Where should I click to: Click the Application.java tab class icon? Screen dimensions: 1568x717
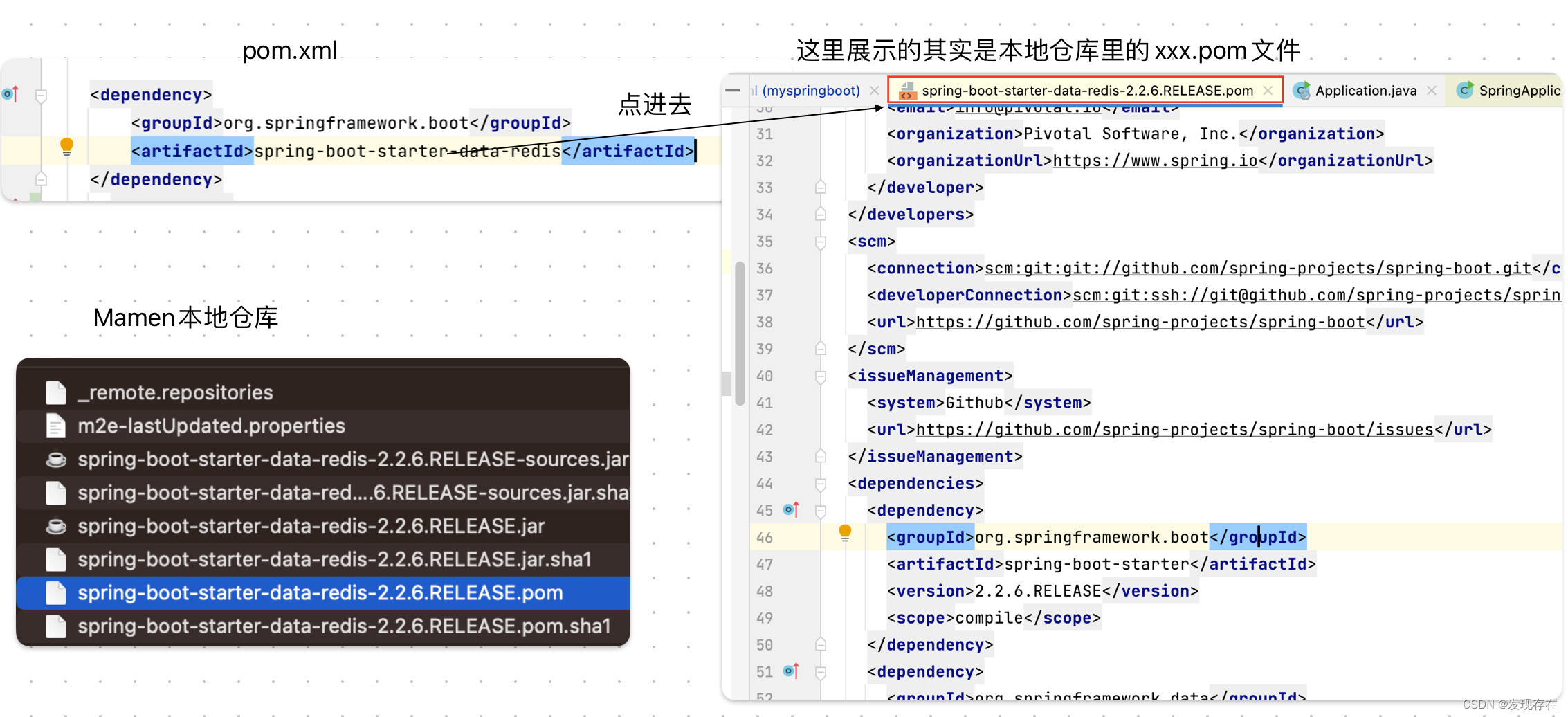click(1302, 91)
